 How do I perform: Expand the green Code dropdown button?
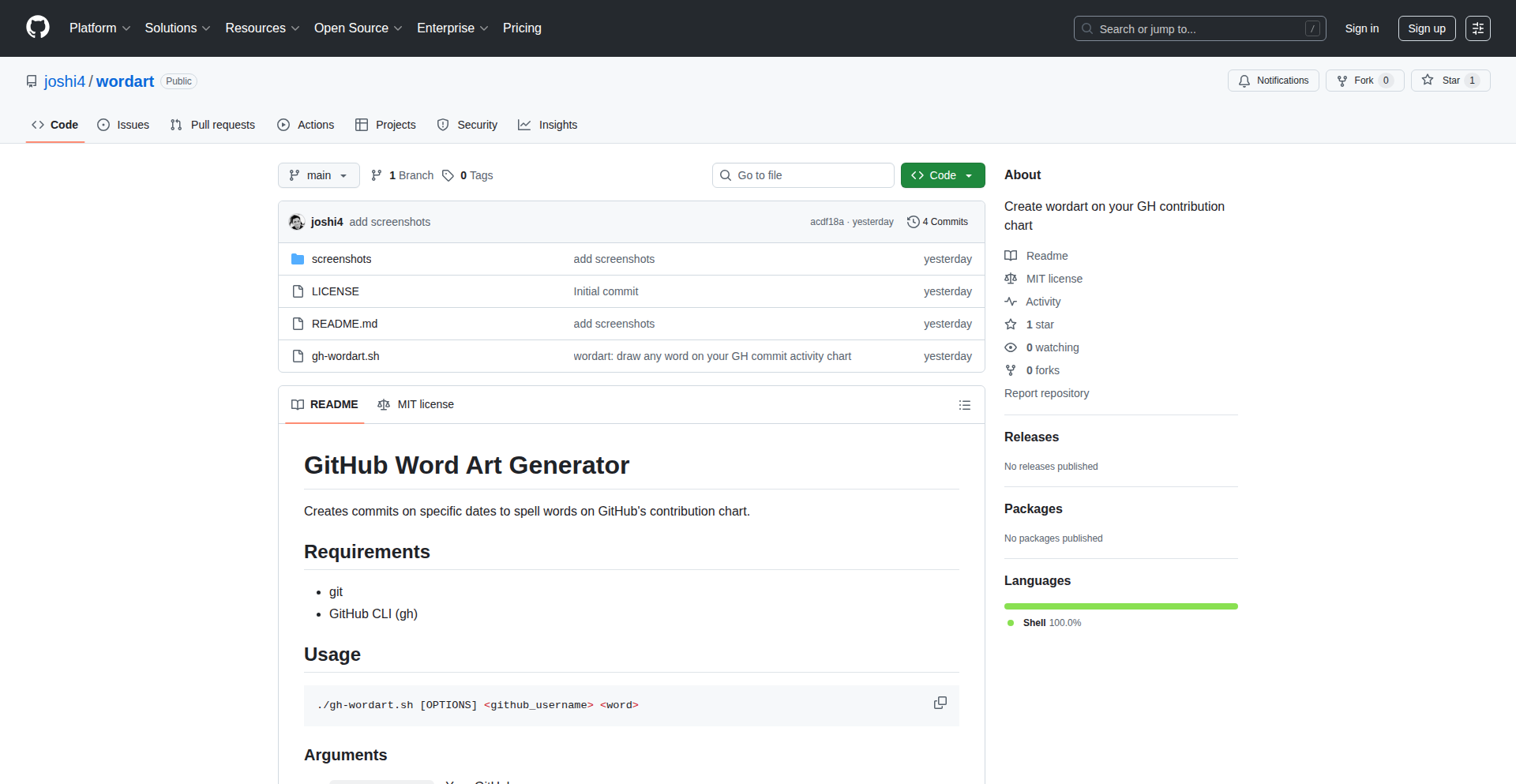942,175
